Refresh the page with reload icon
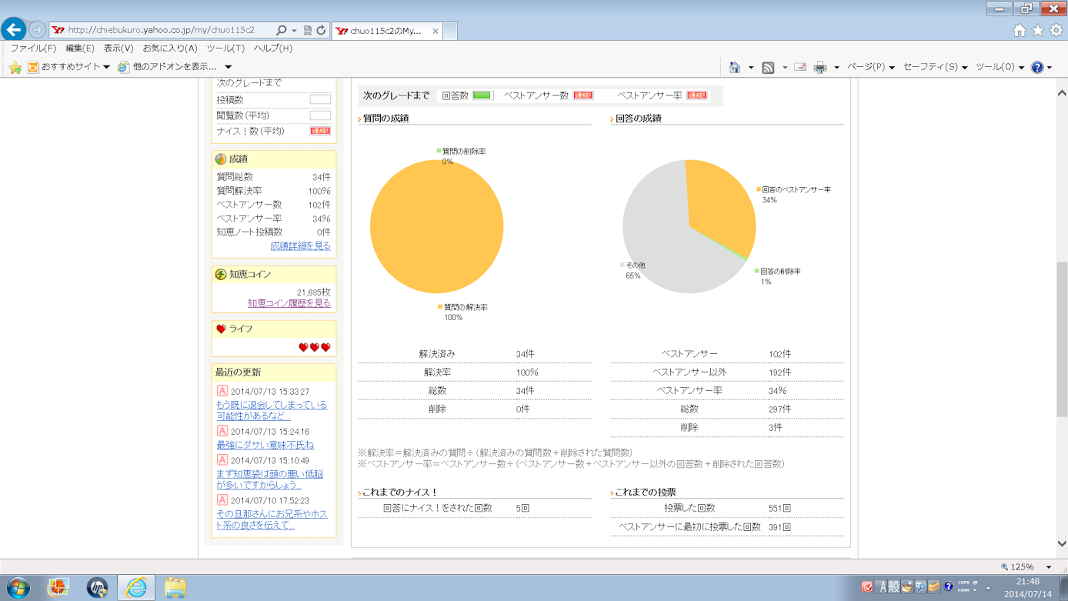This screenshot has width=1068, height=601. point(321,30)
